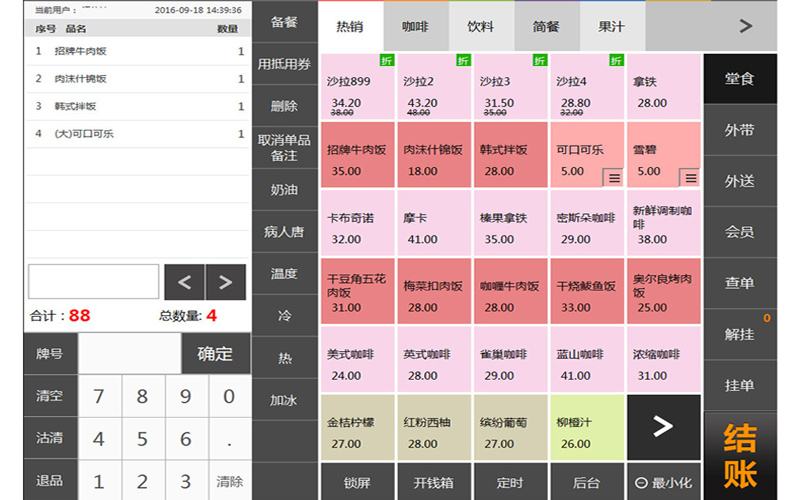
Task: Add 干豆角五花肉饭 to order
Action: [357, 291]
